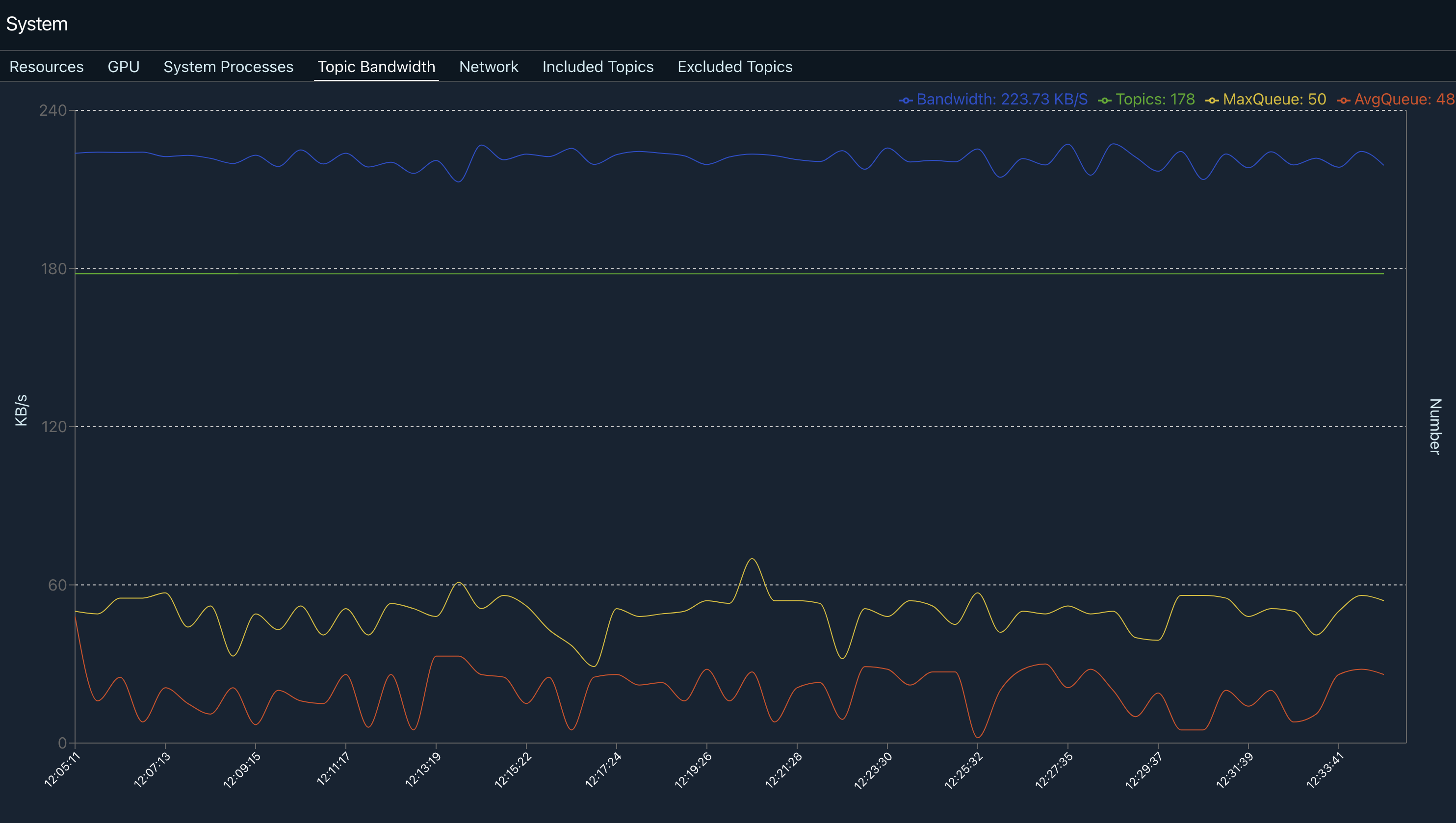Viewport: 1456px width, 823px height.
Task: Hide the Topics: 178 series
Action: coord(1155,100)
